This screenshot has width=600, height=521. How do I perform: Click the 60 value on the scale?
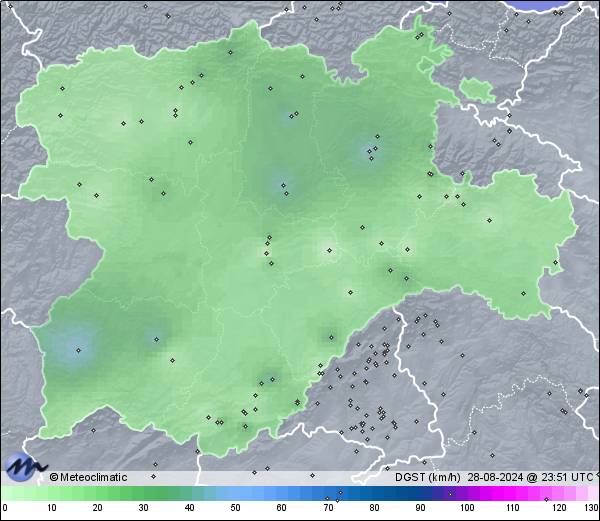(281, 508)
